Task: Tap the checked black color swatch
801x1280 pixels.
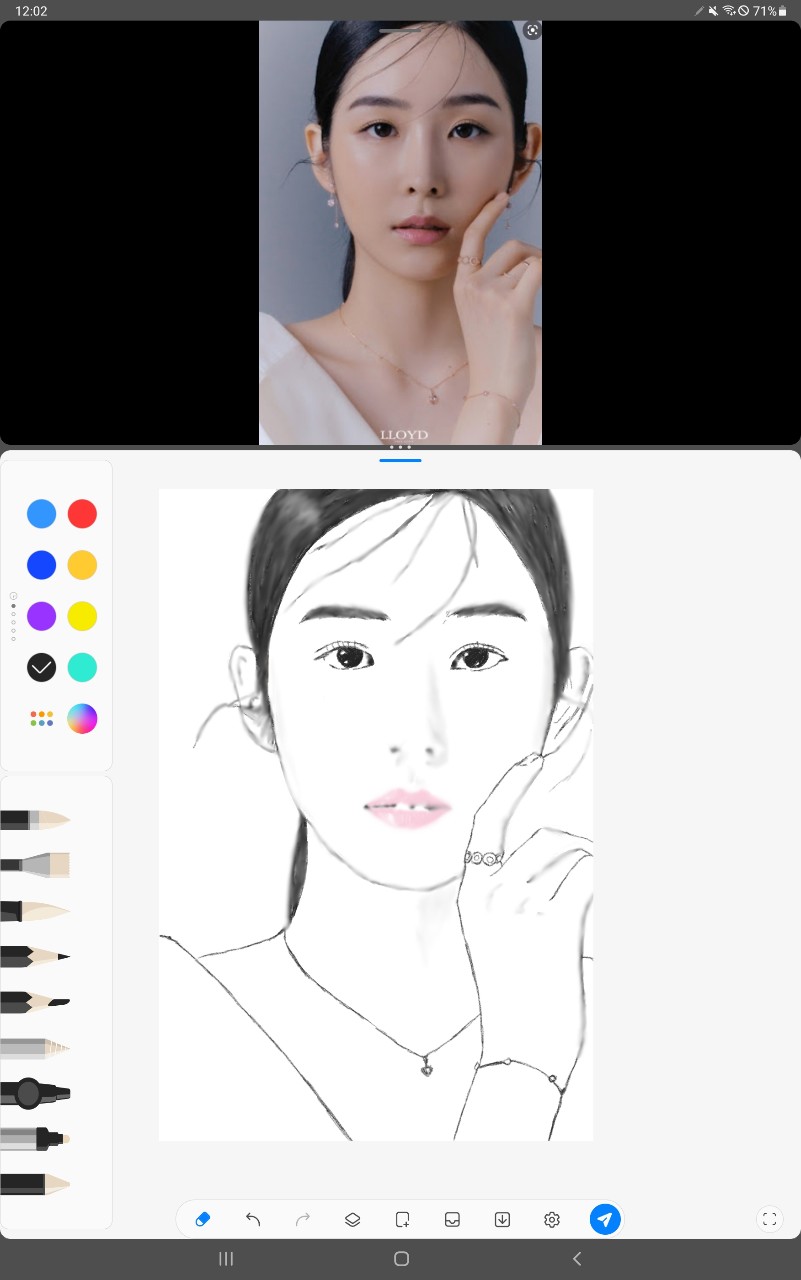Action: 41,667
